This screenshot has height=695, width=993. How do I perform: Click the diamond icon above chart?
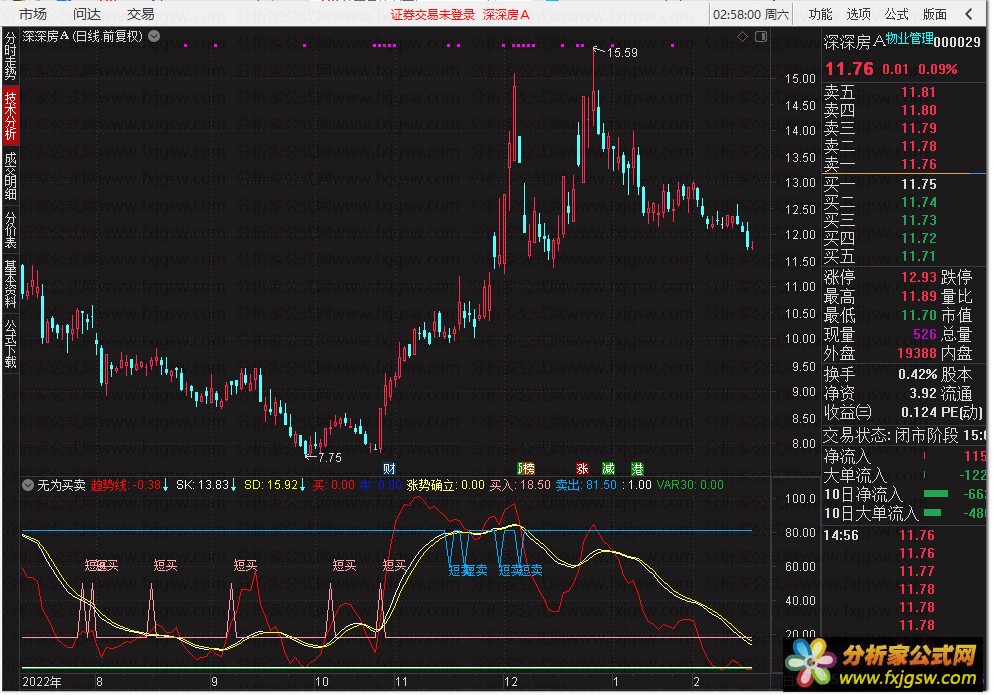pos(742,37)
